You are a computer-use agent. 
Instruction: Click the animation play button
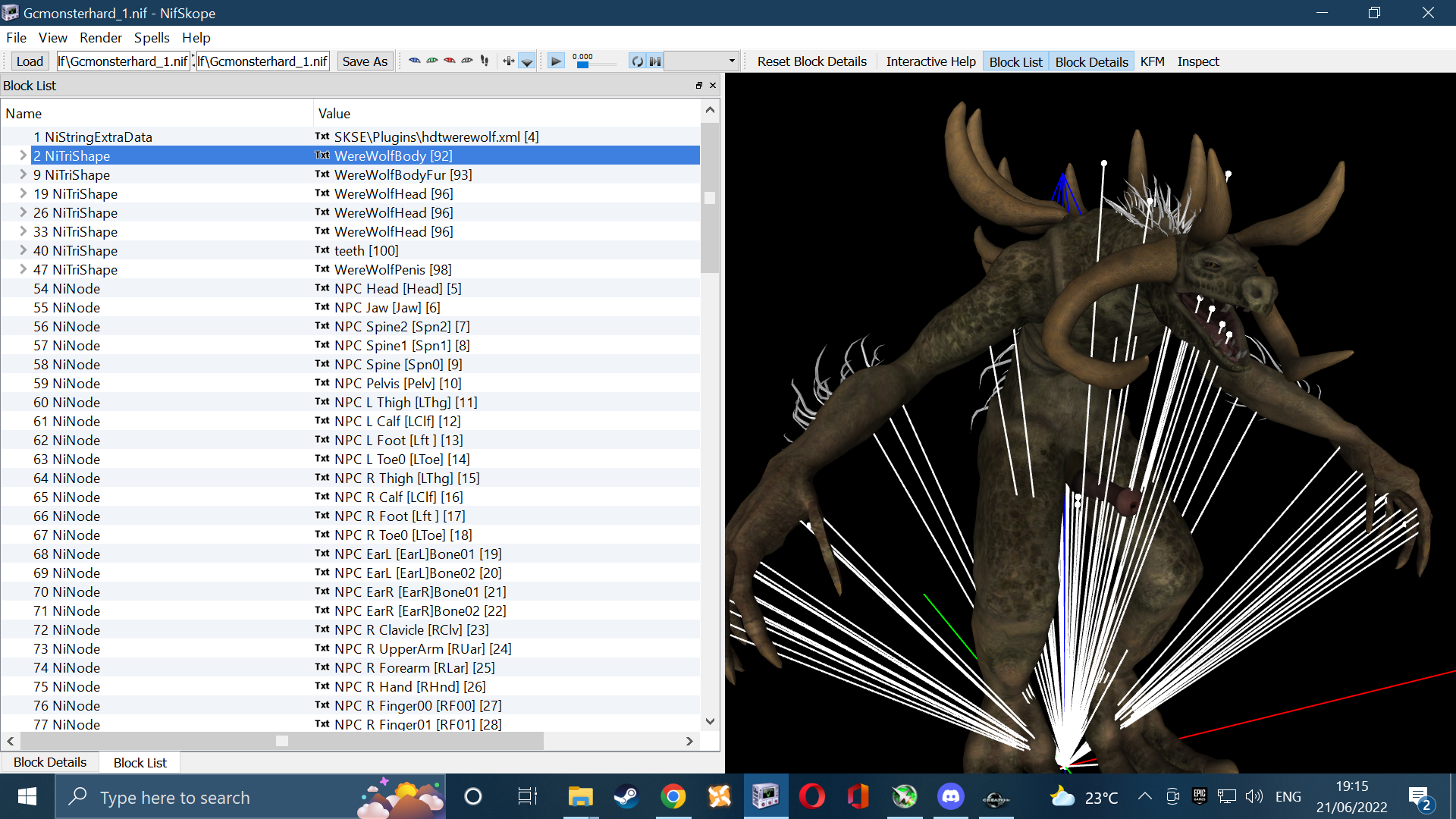pos(556,61)
